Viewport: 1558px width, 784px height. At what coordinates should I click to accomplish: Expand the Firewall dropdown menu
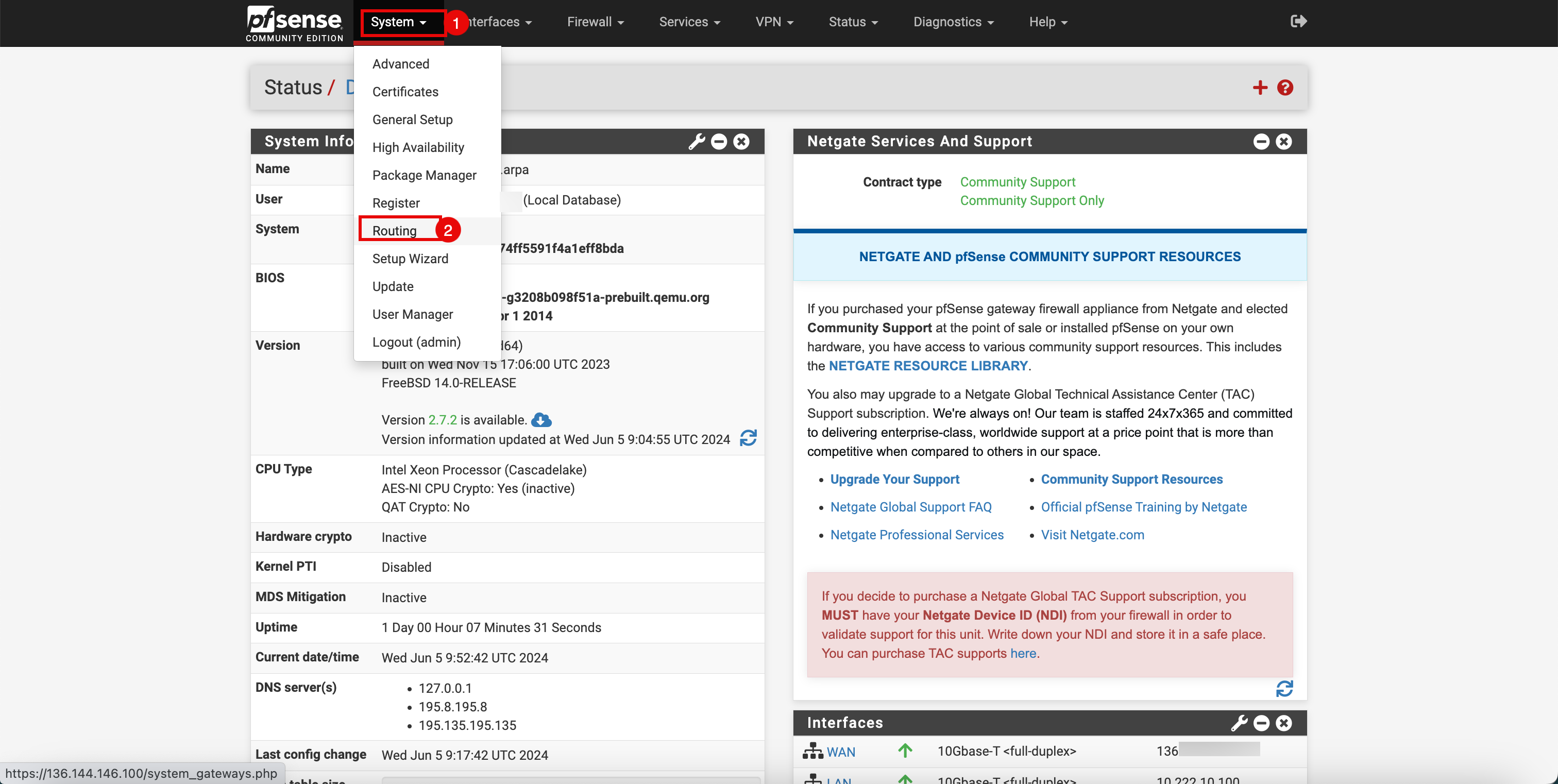[595, 22]
